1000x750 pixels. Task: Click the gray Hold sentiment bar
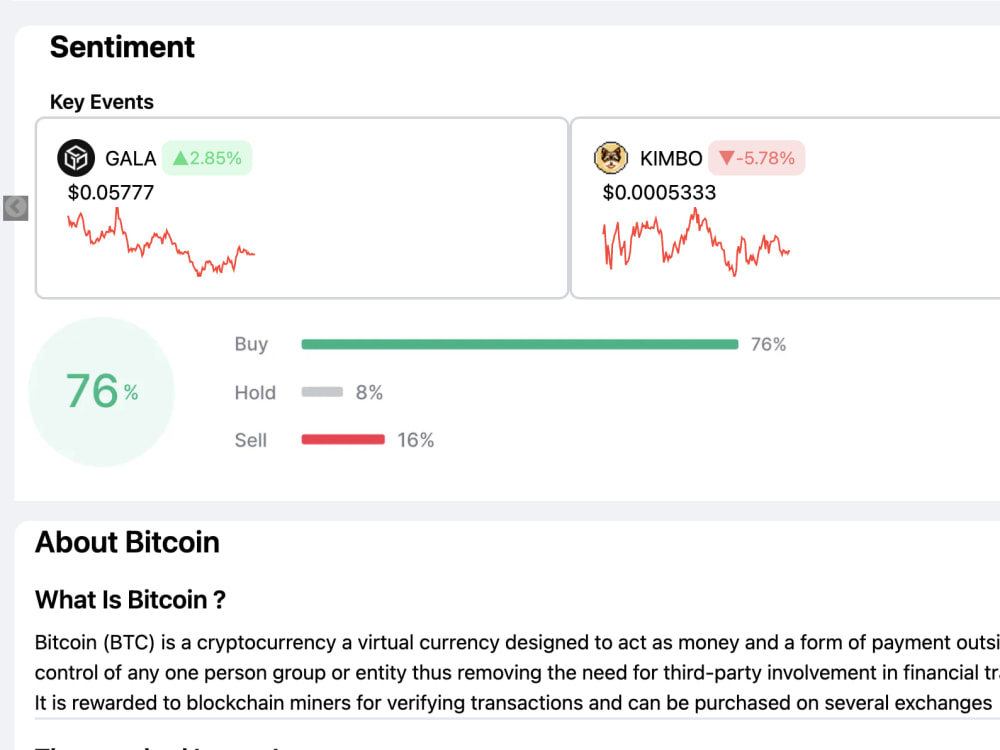[322, 392]
